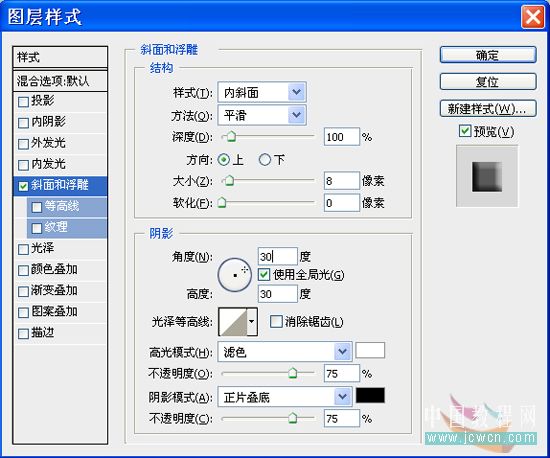Click the 大小 pixel input field
The width and height of the screenshot is (550, 458).
pos(342,181)
